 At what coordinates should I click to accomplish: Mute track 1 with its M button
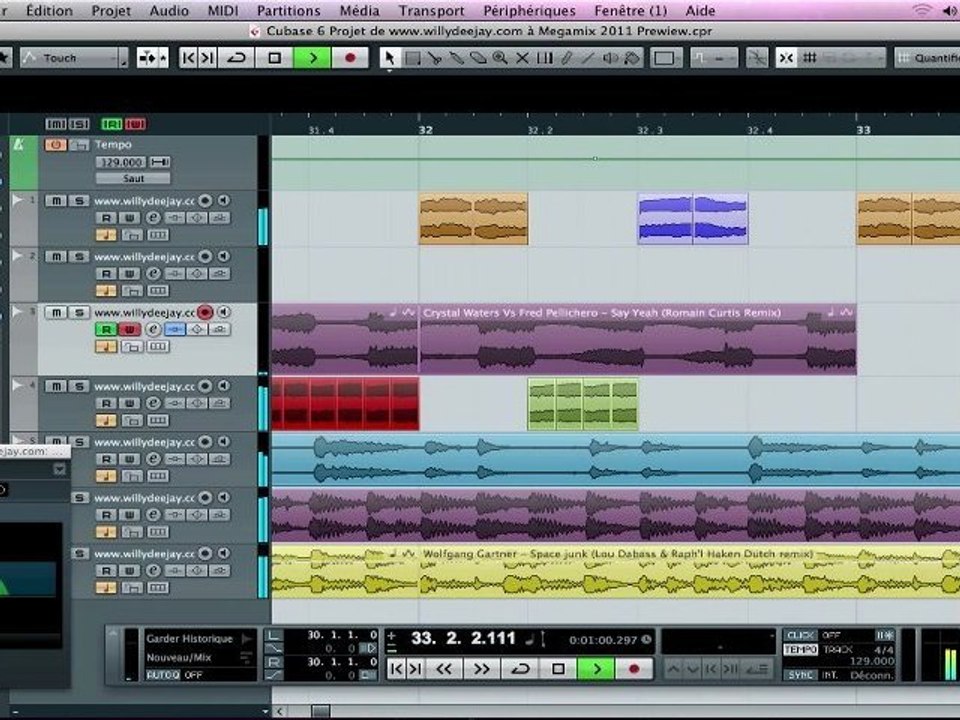click(x=56, y=201)
